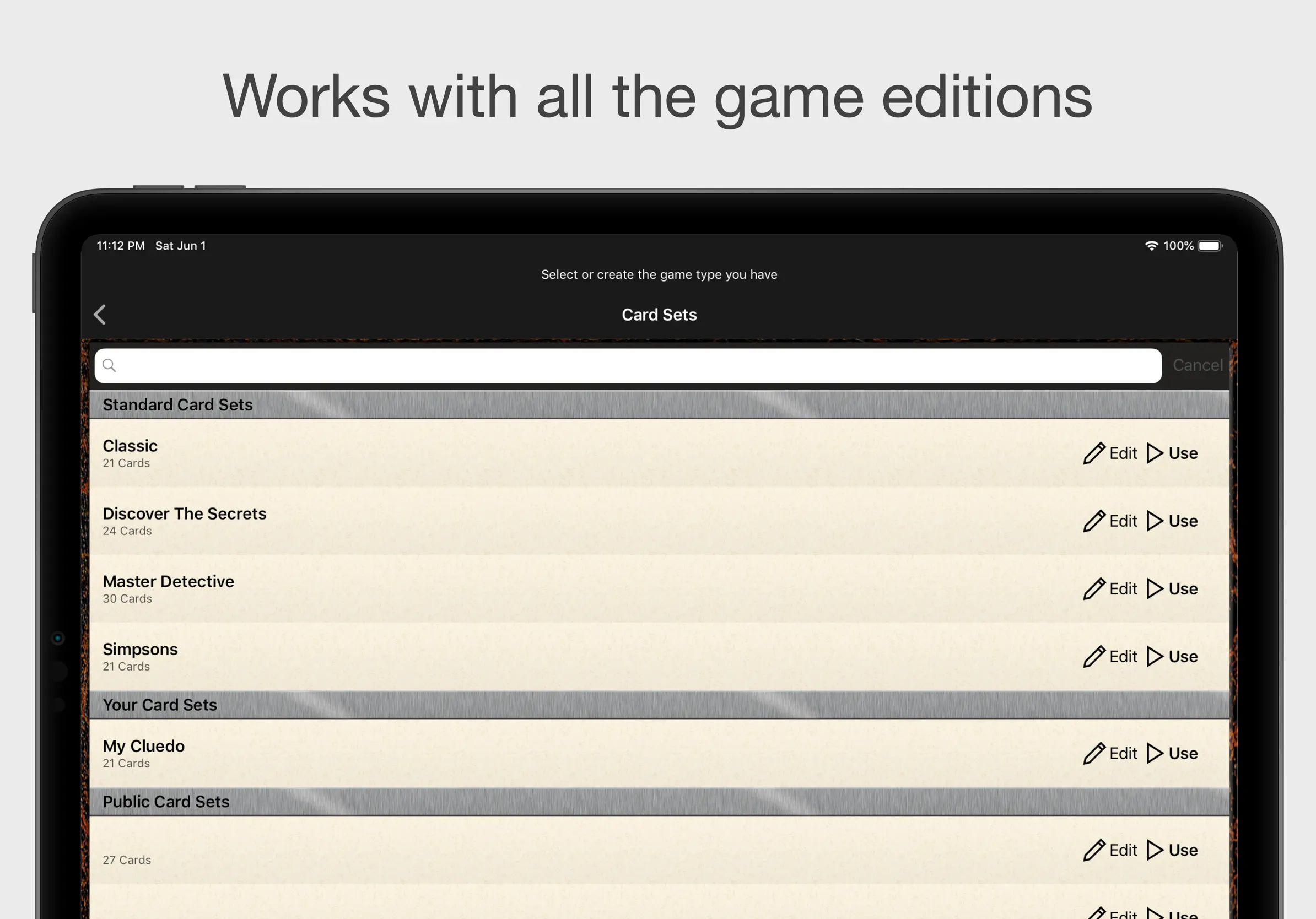Edit the Discover The Secrets card set
This screenshot has height=919, width=1316.
pyautogui.click(x=1111, y=521)
